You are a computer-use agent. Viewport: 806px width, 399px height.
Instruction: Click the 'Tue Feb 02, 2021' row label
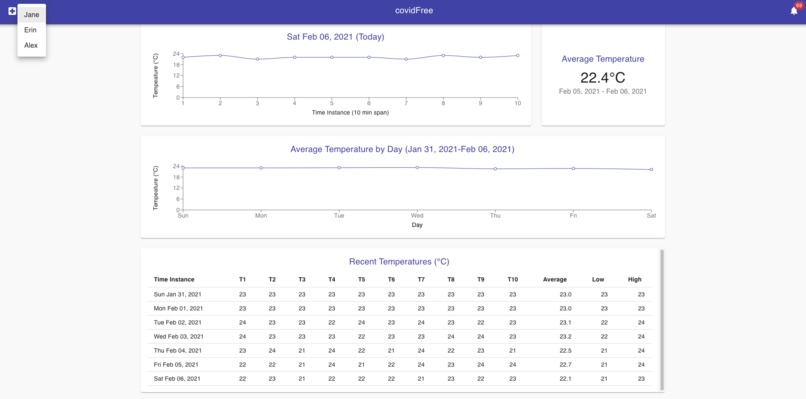[x=178, y=322]
